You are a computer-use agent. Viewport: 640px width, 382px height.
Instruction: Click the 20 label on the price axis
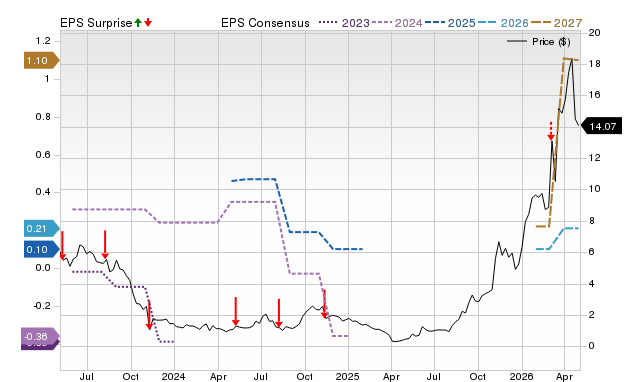(x=594, y=33)
